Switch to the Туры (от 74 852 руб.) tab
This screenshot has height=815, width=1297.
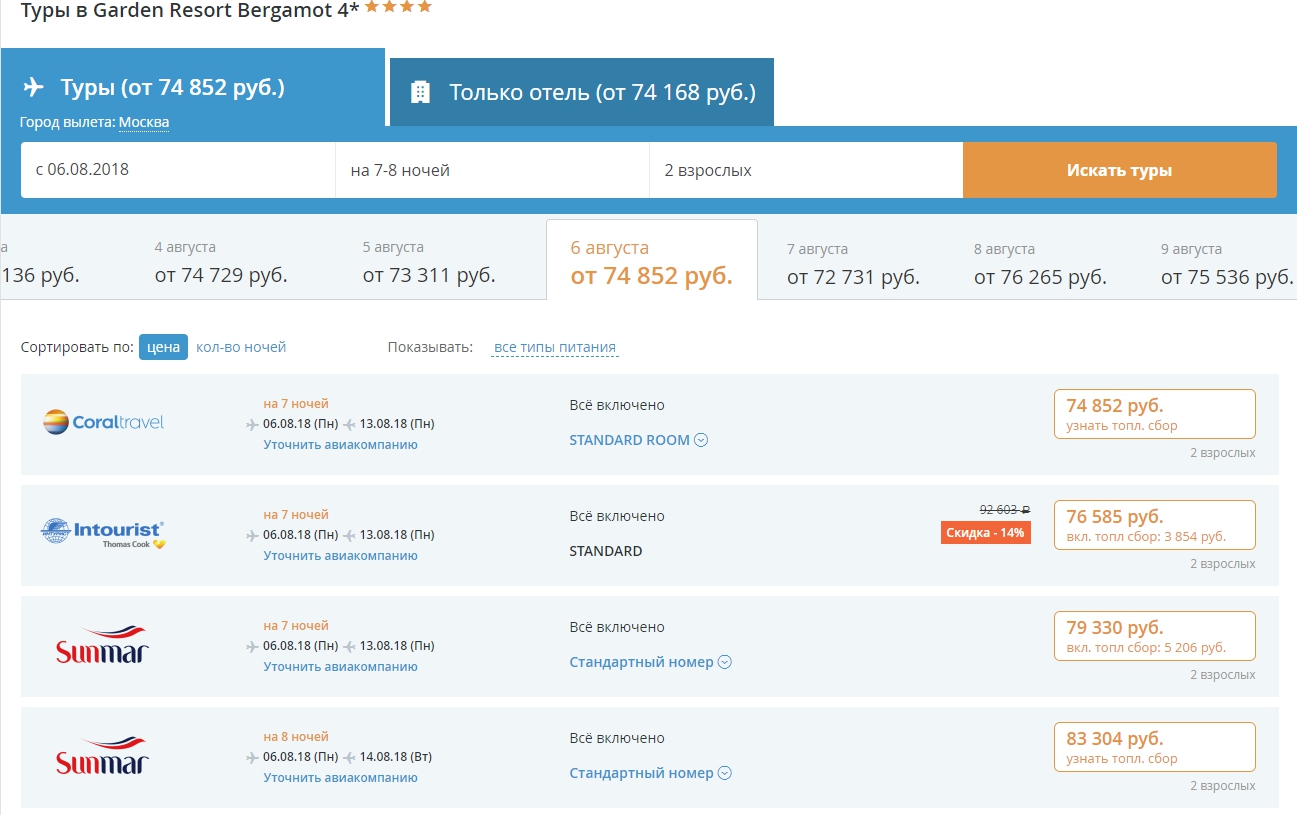[193, 87]
